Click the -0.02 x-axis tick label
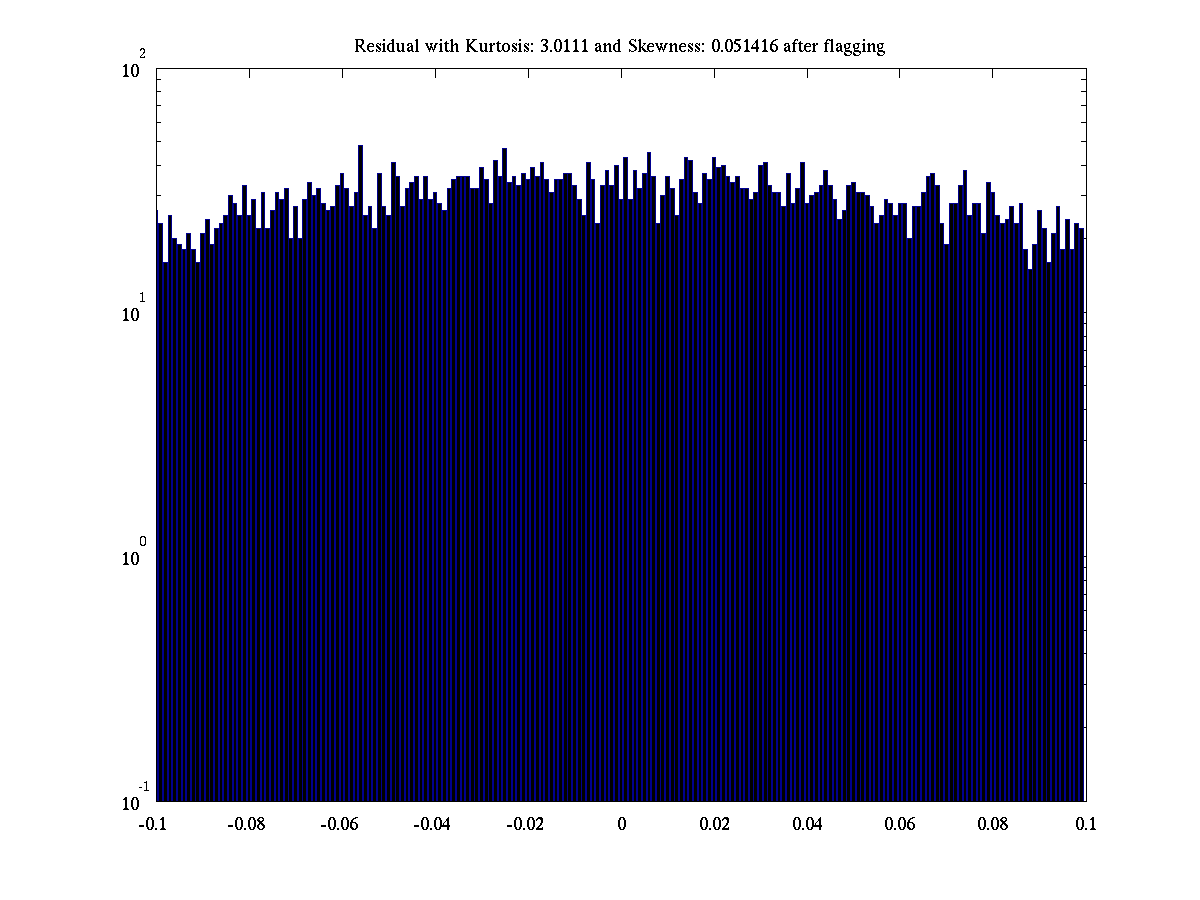 [528, 825]
